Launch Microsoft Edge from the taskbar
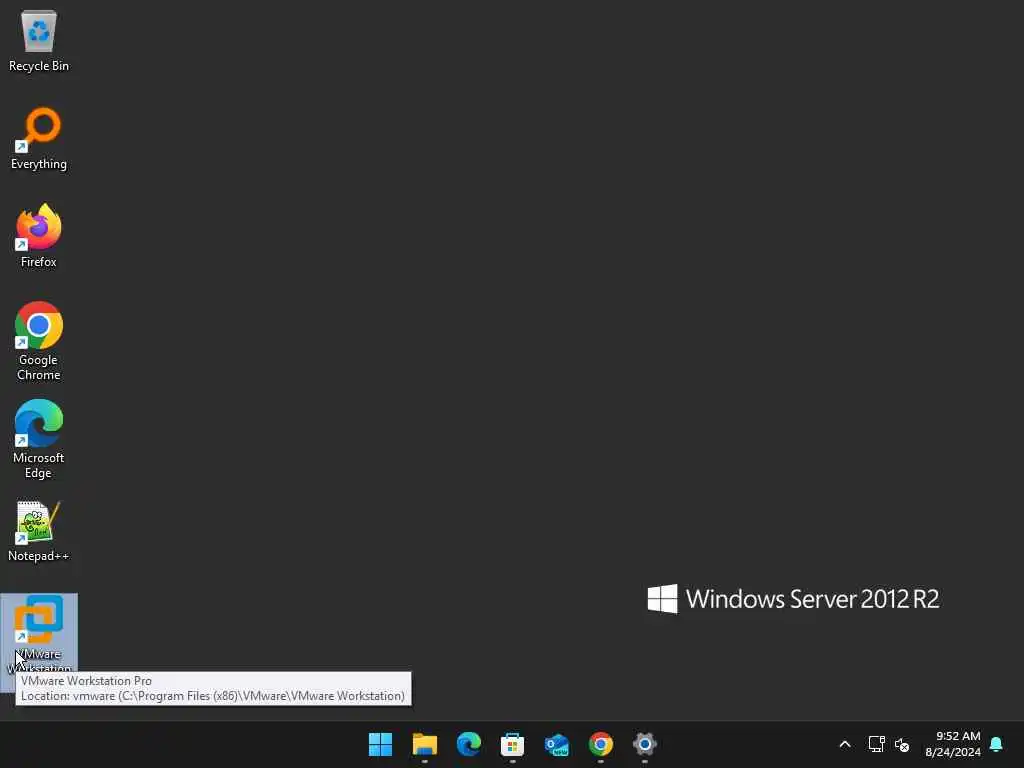This screenshot has width=1024, height=768. click(469, 744)
